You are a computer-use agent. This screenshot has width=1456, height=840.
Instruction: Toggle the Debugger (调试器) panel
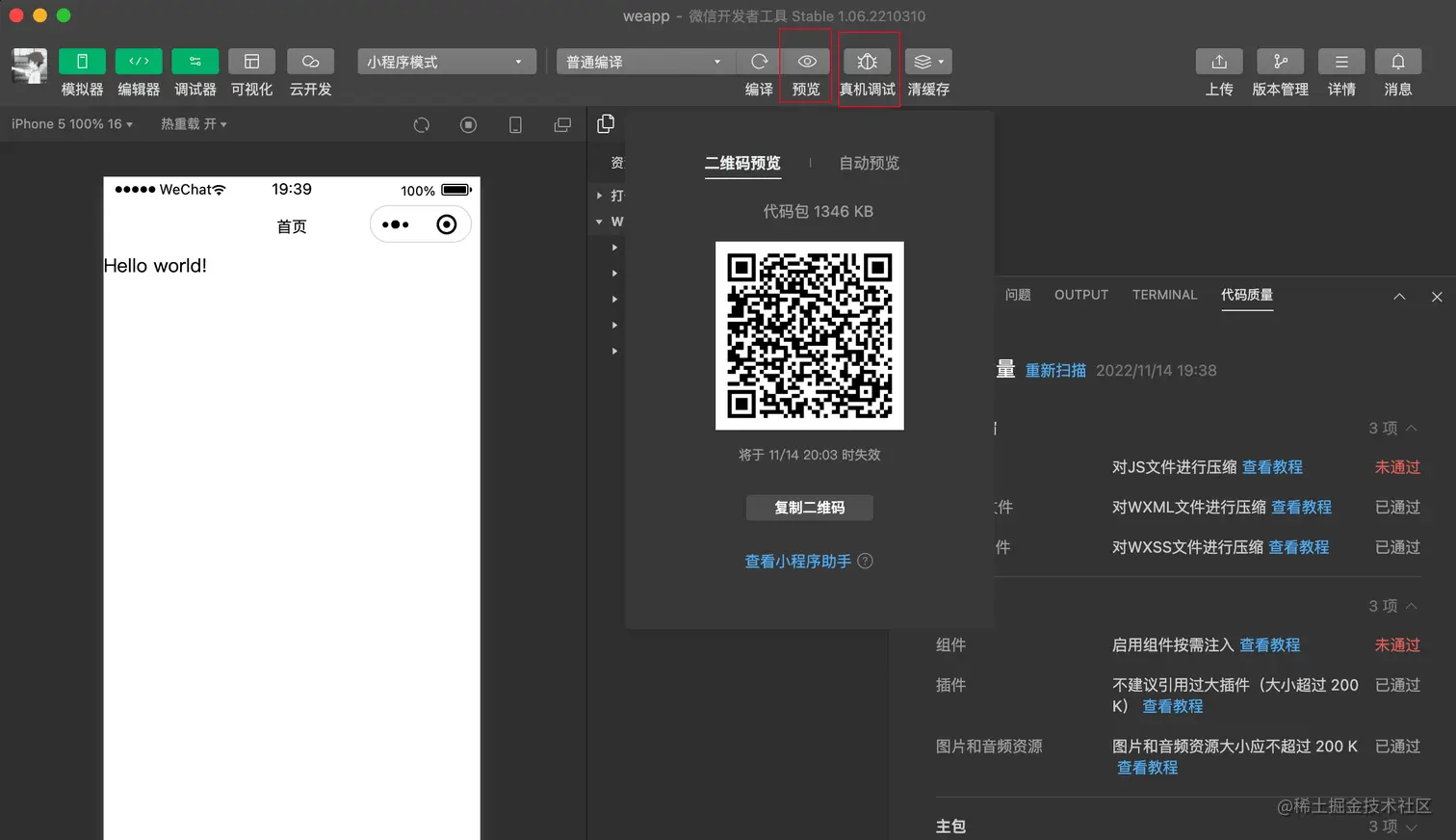pyautogui.click(x=195, y=62)
